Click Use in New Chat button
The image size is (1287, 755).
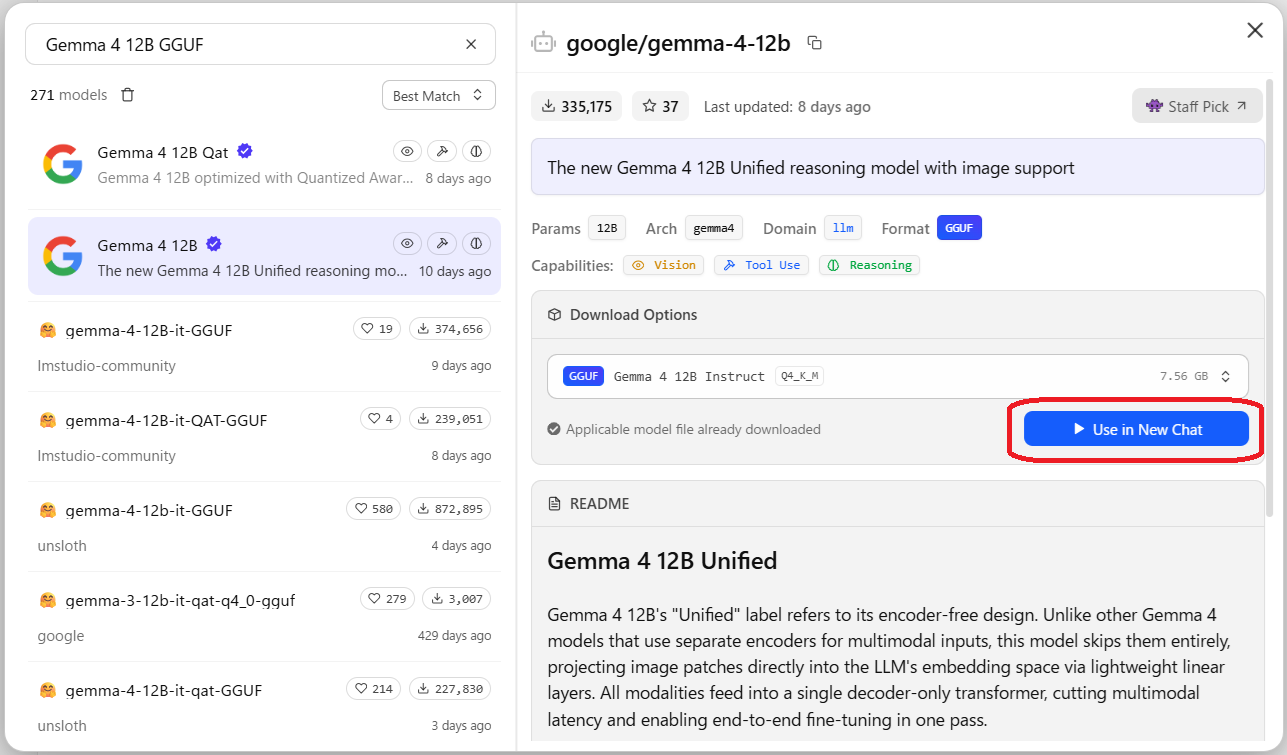pyautogui.click(x=1136, y=429)
